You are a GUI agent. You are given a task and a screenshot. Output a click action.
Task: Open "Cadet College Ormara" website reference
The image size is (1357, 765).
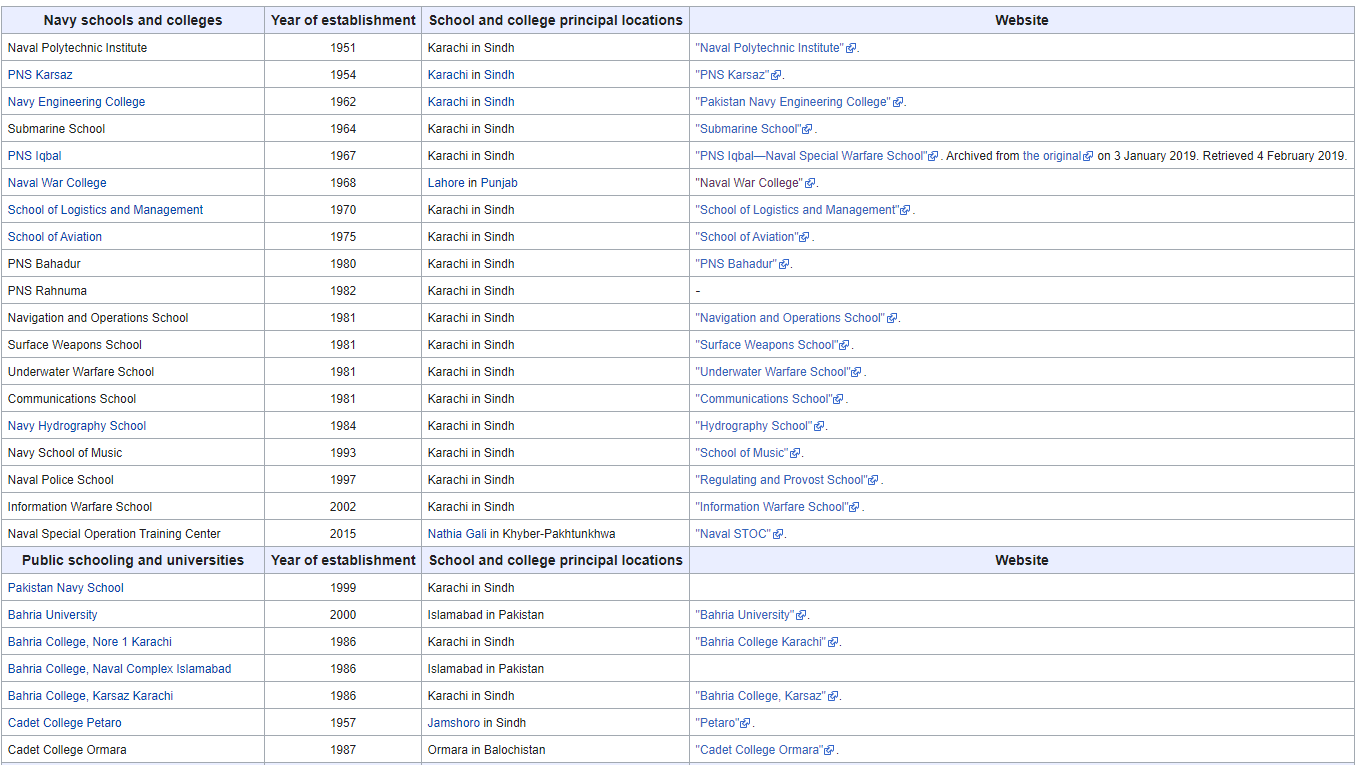[759, 750]
